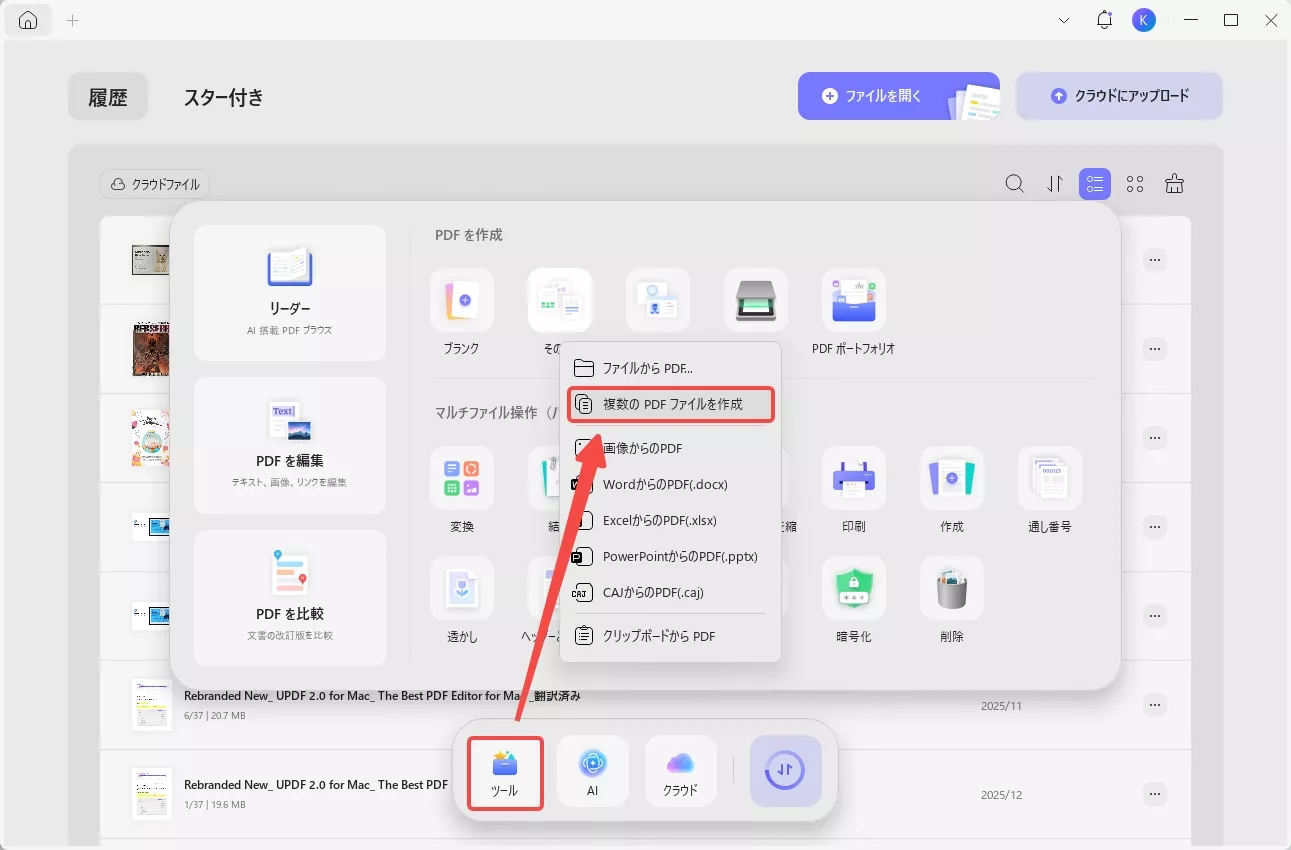Select 複数の PDF ファイルを作成
The height and width of the screenshot is (850, 1291).
(670, 404)
